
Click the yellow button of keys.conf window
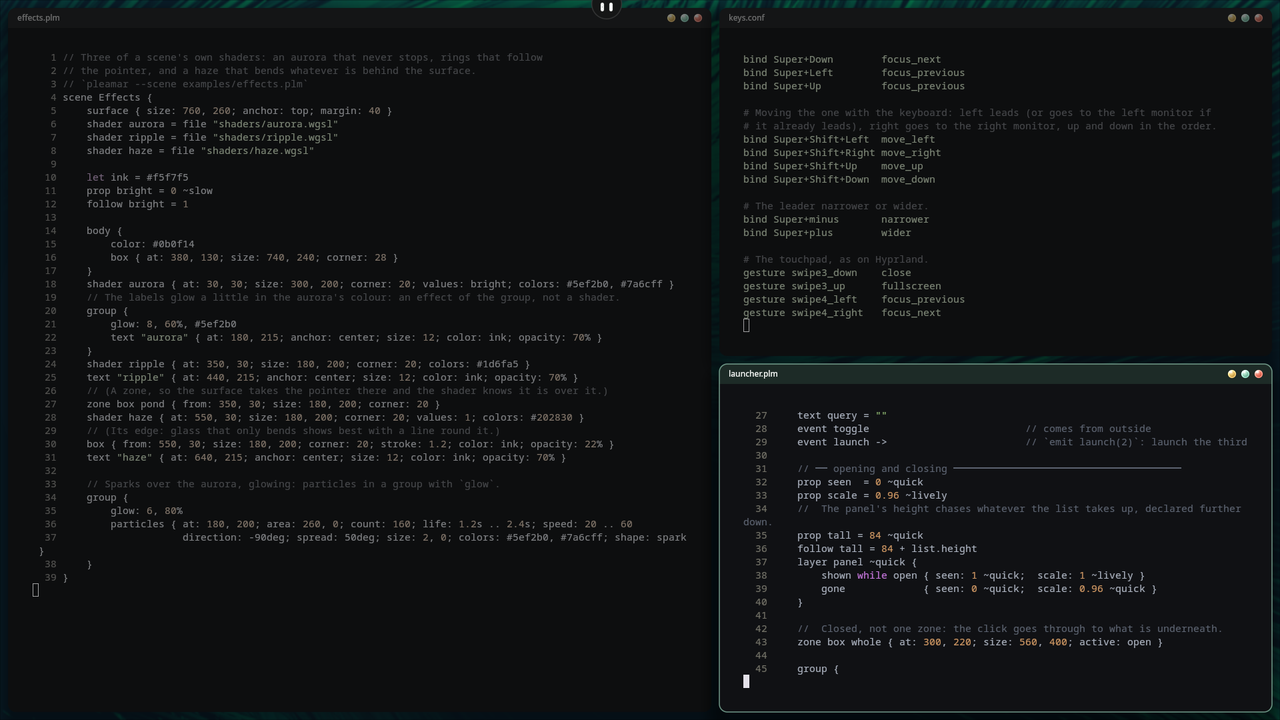tap(1231, 18)
